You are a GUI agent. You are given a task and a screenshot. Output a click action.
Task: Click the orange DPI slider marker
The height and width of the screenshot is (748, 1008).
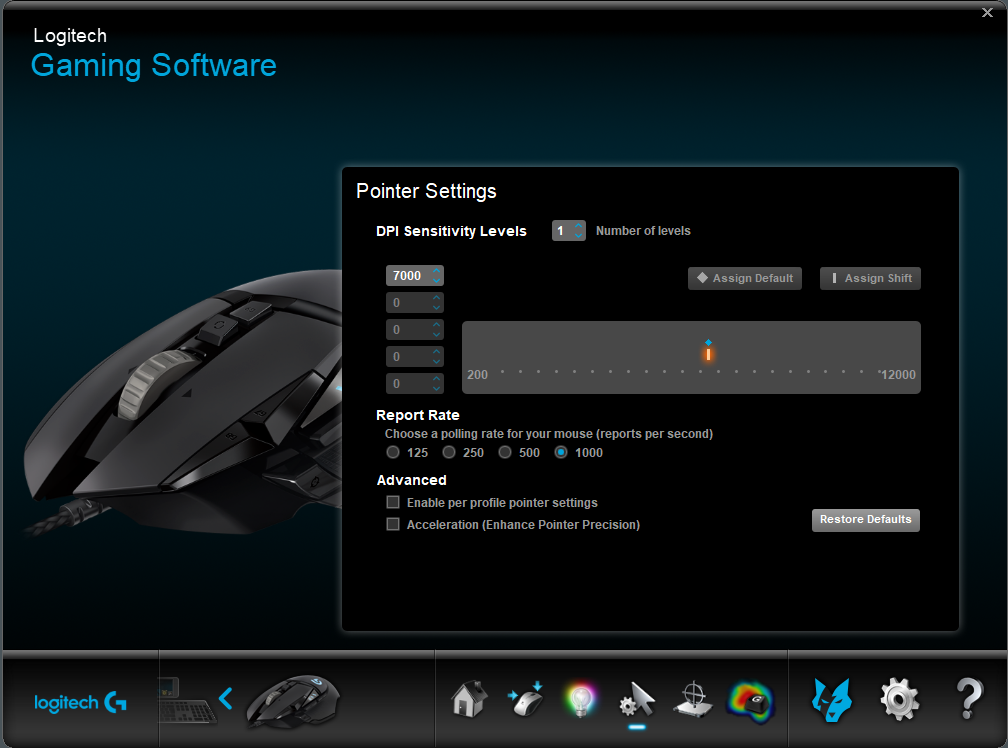click(708, 354)
